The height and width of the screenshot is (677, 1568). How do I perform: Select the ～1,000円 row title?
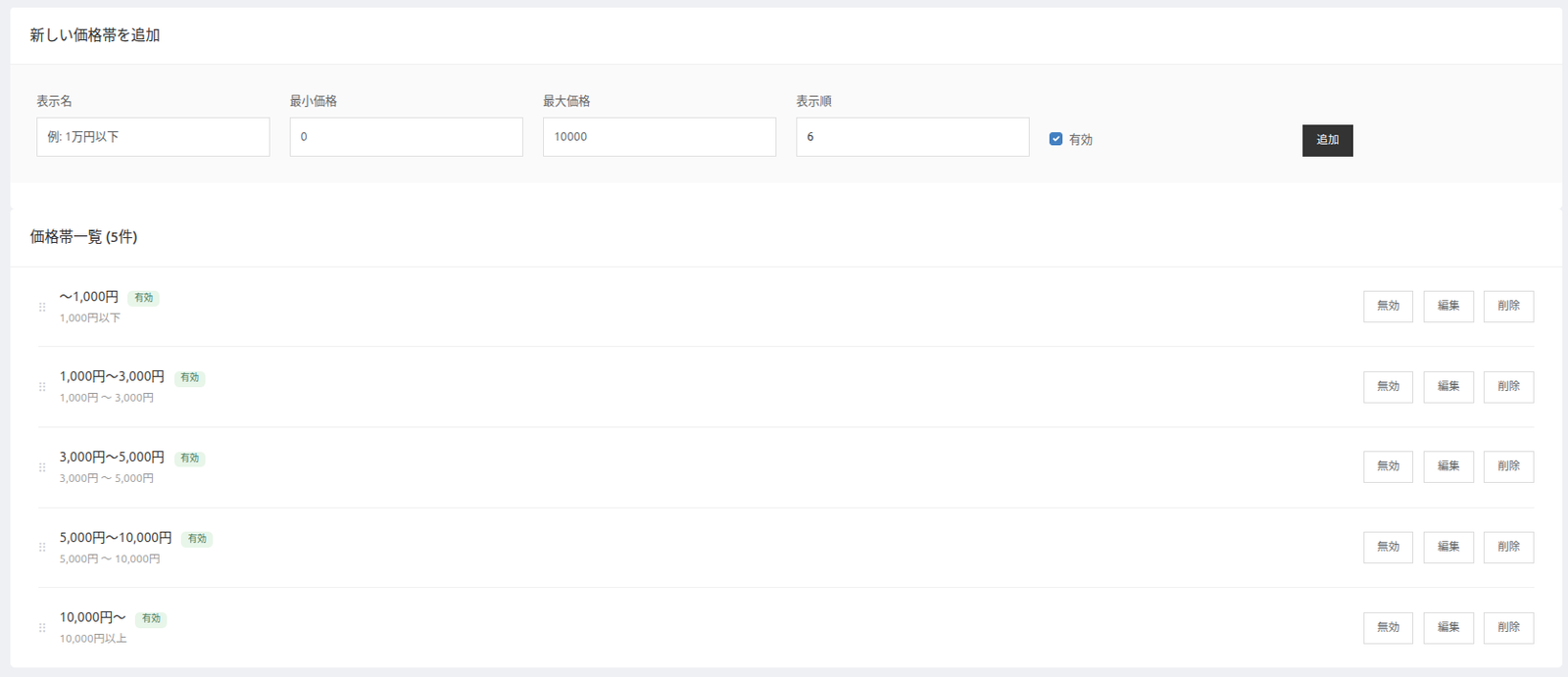[89, 297]
